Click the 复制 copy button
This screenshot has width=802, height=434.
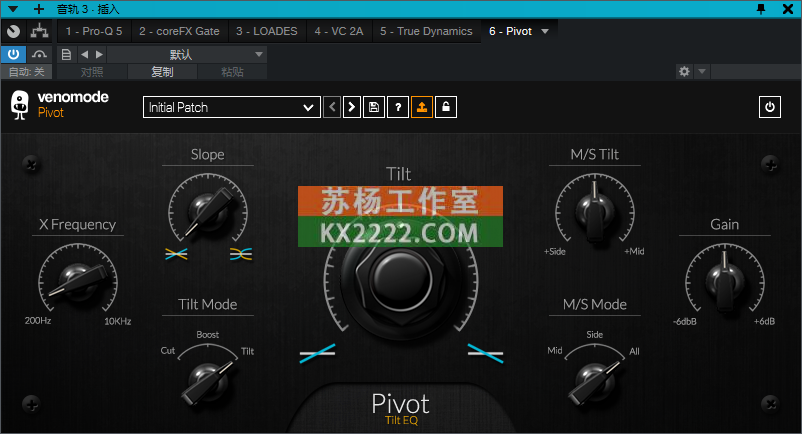[162, 72]
